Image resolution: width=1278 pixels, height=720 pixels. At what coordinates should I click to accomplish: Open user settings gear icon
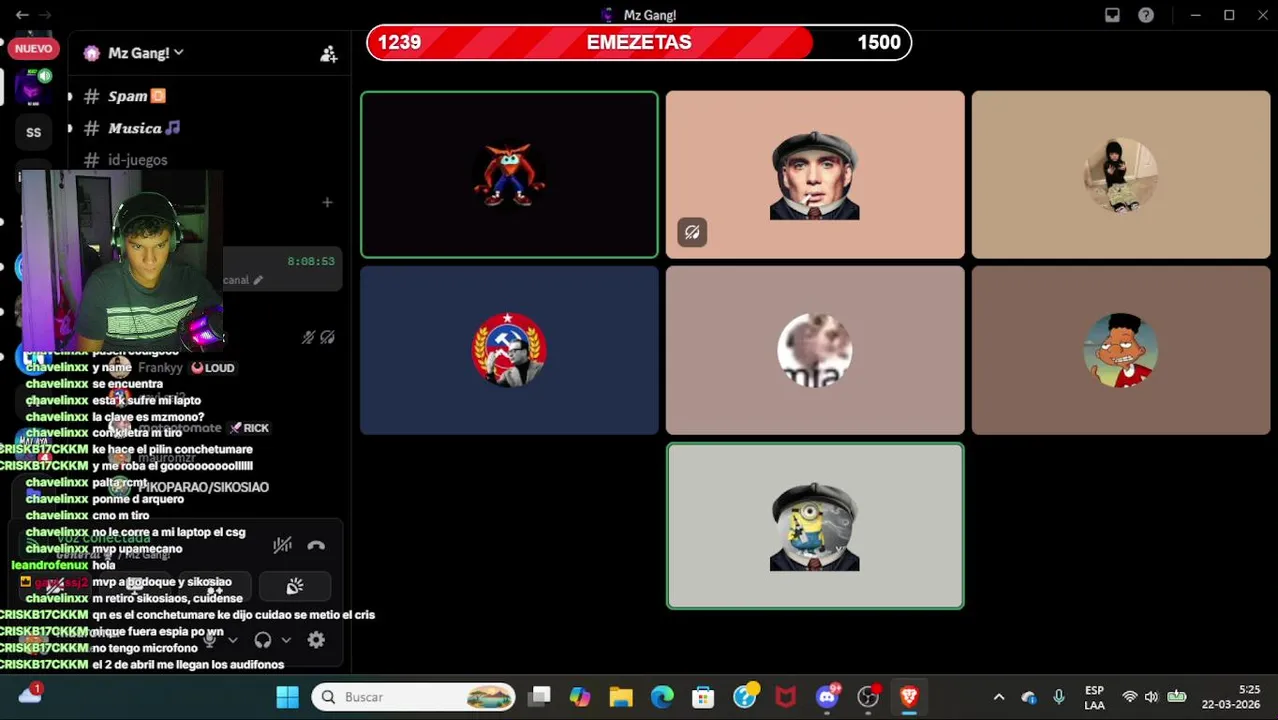(x=316, y=640)
